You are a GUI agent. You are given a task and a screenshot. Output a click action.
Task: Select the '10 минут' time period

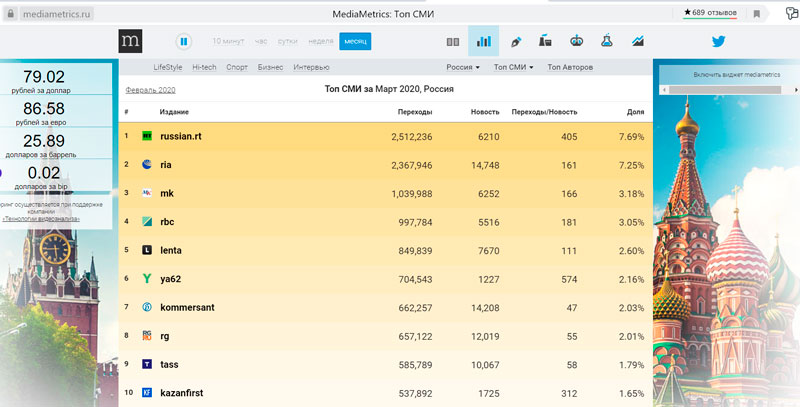[x=229, y=42]
